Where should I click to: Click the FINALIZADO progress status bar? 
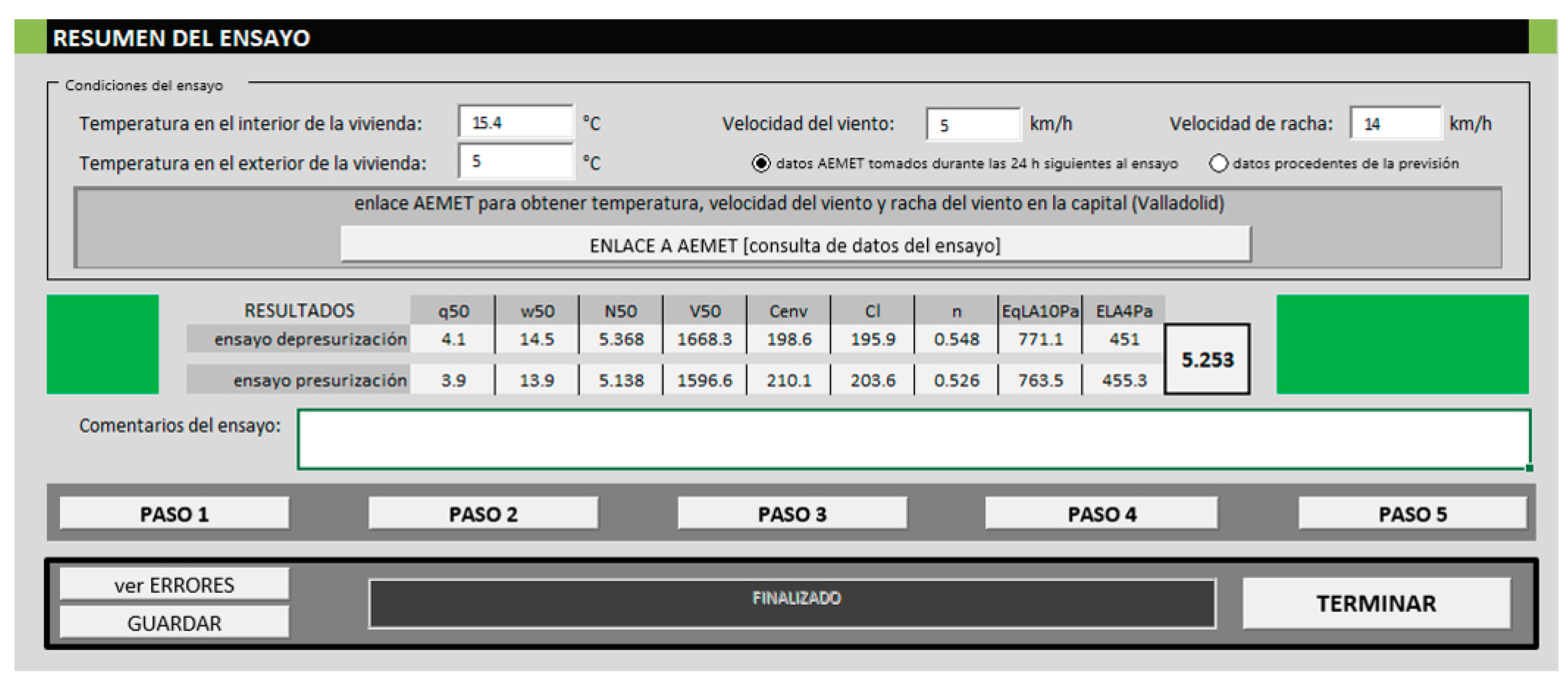(x=792, y=603)
